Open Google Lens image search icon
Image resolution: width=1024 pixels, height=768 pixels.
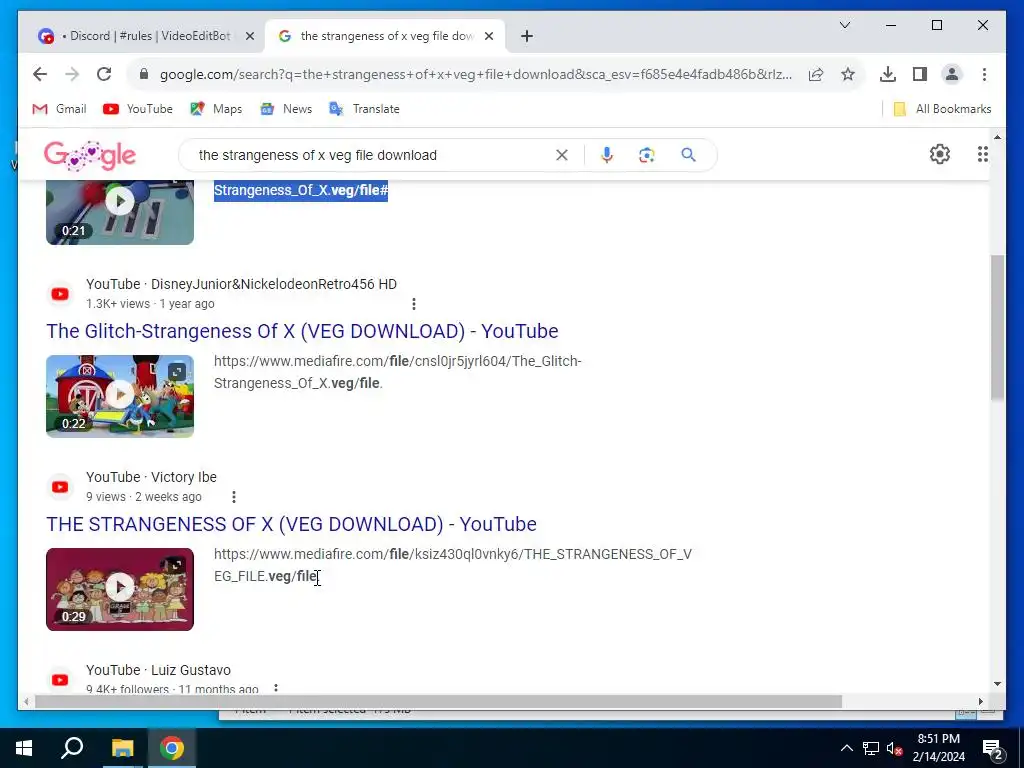pos(647,155)
